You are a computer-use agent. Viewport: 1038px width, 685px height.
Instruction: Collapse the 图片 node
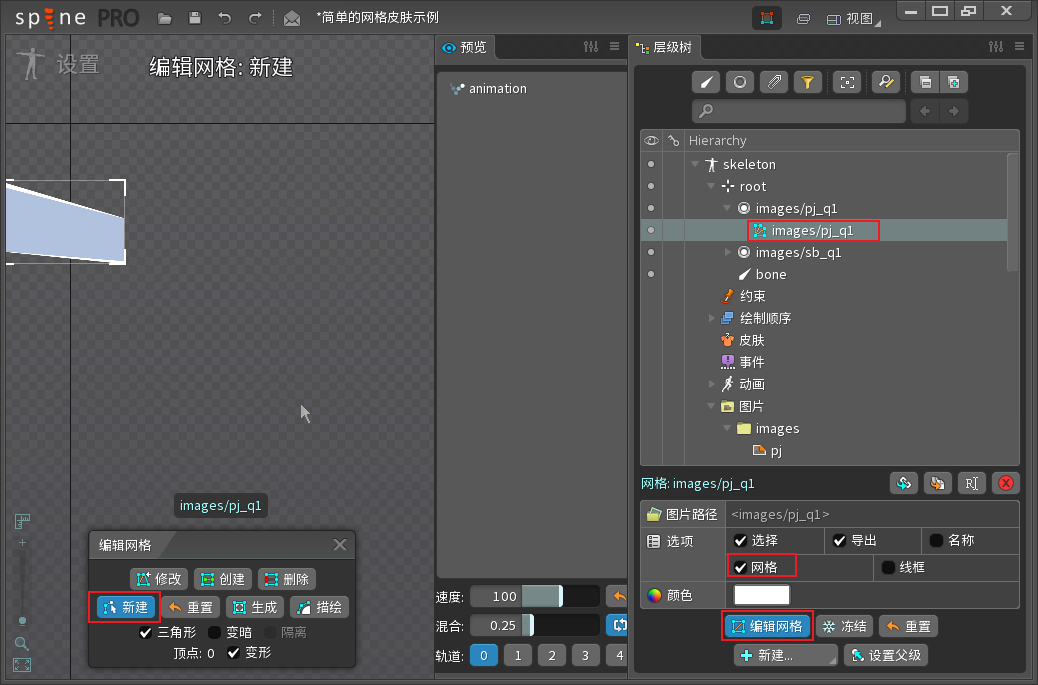[x=711, y=406]
